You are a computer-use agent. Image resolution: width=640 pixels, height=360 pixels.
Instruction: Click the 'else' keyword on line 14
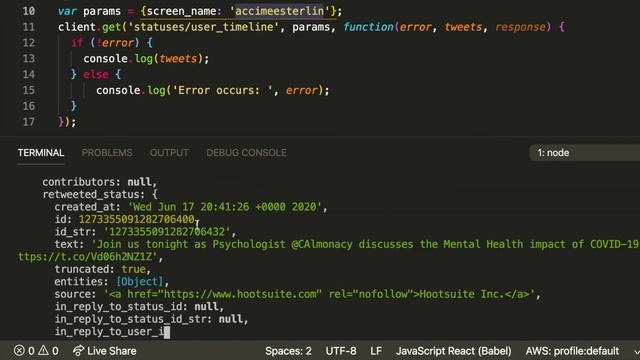point(96,74)
